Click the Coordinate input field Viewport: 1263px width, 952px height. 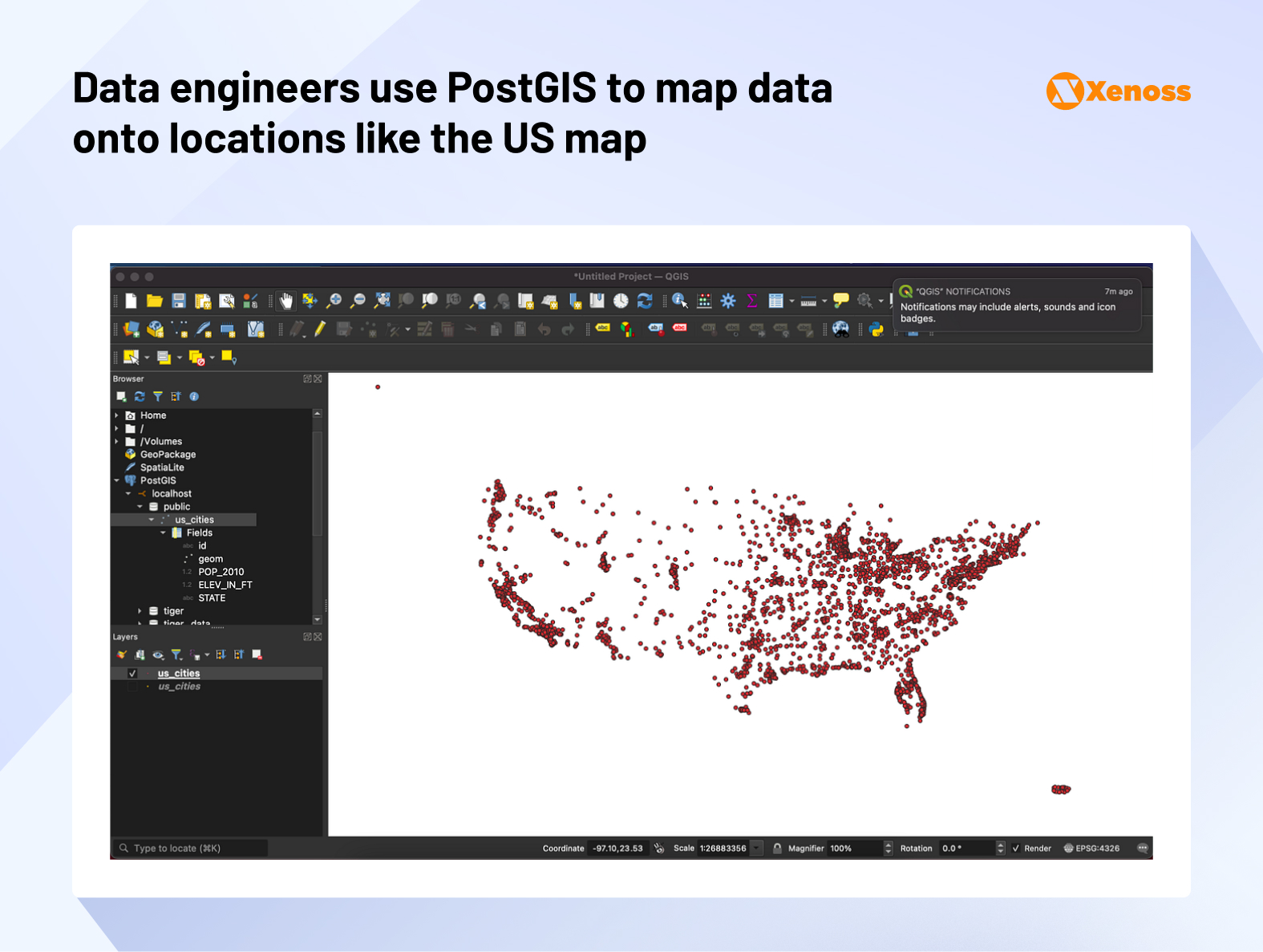pos(618,849)
